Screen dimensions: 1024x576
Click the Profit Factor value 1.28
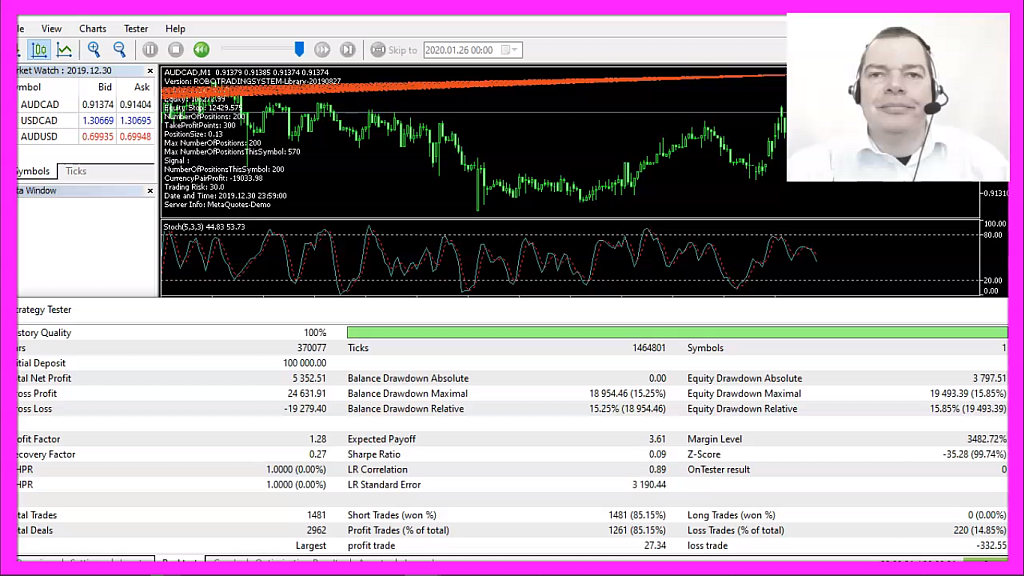[x=318, y=439]
